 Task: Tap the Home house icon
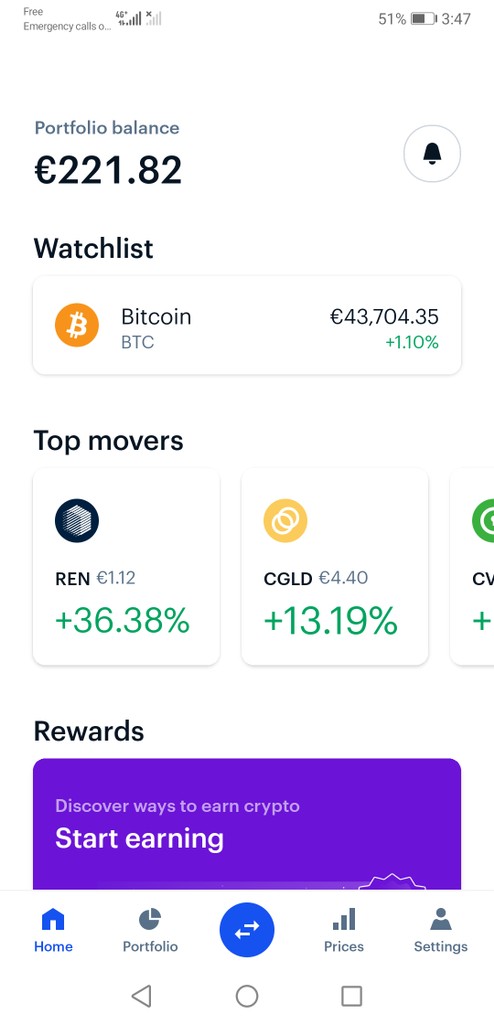[x=53, y=920]
